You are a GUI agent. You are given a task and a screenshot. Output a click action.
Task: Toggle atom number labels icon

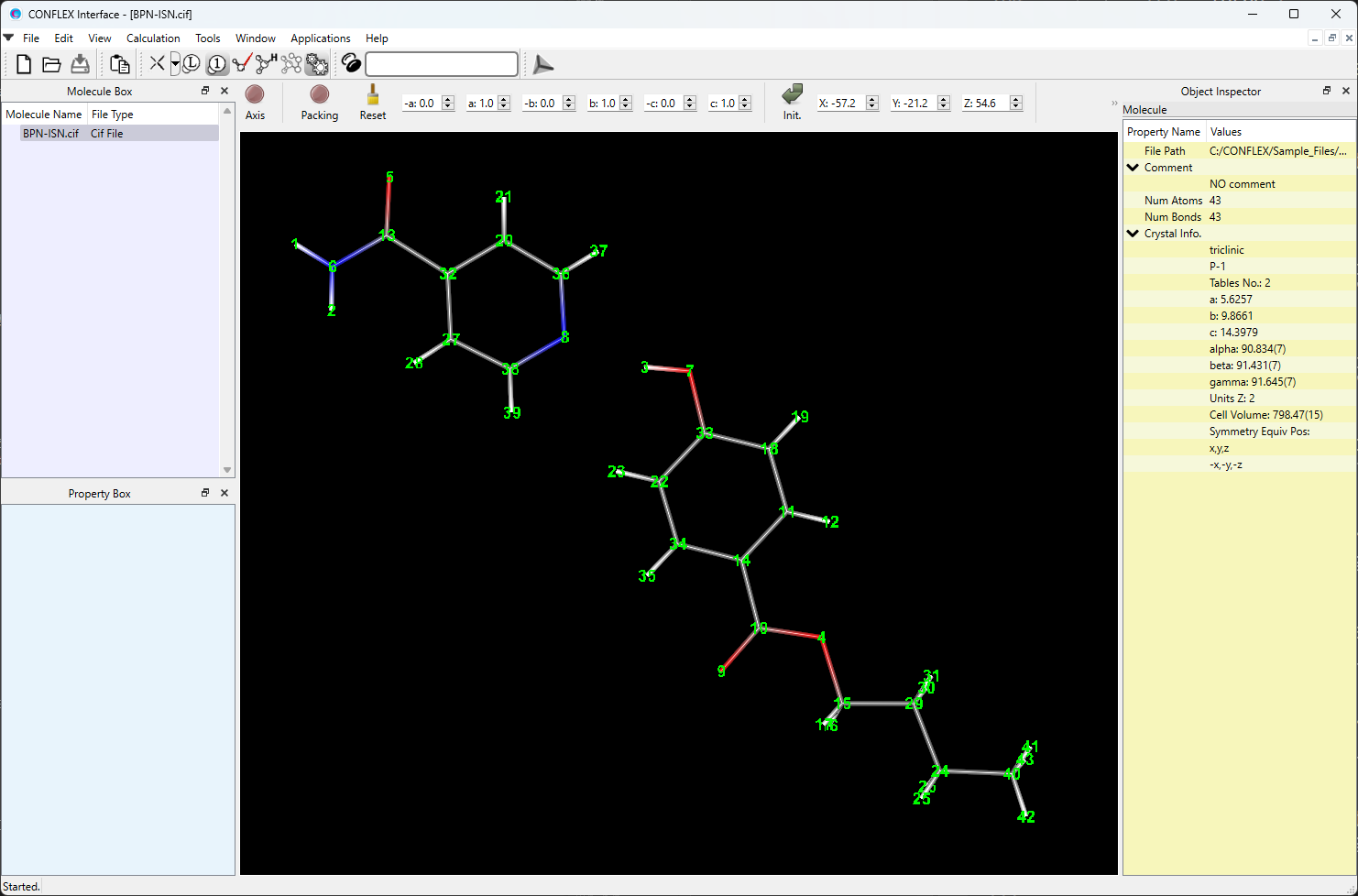[x=217, y=64]
